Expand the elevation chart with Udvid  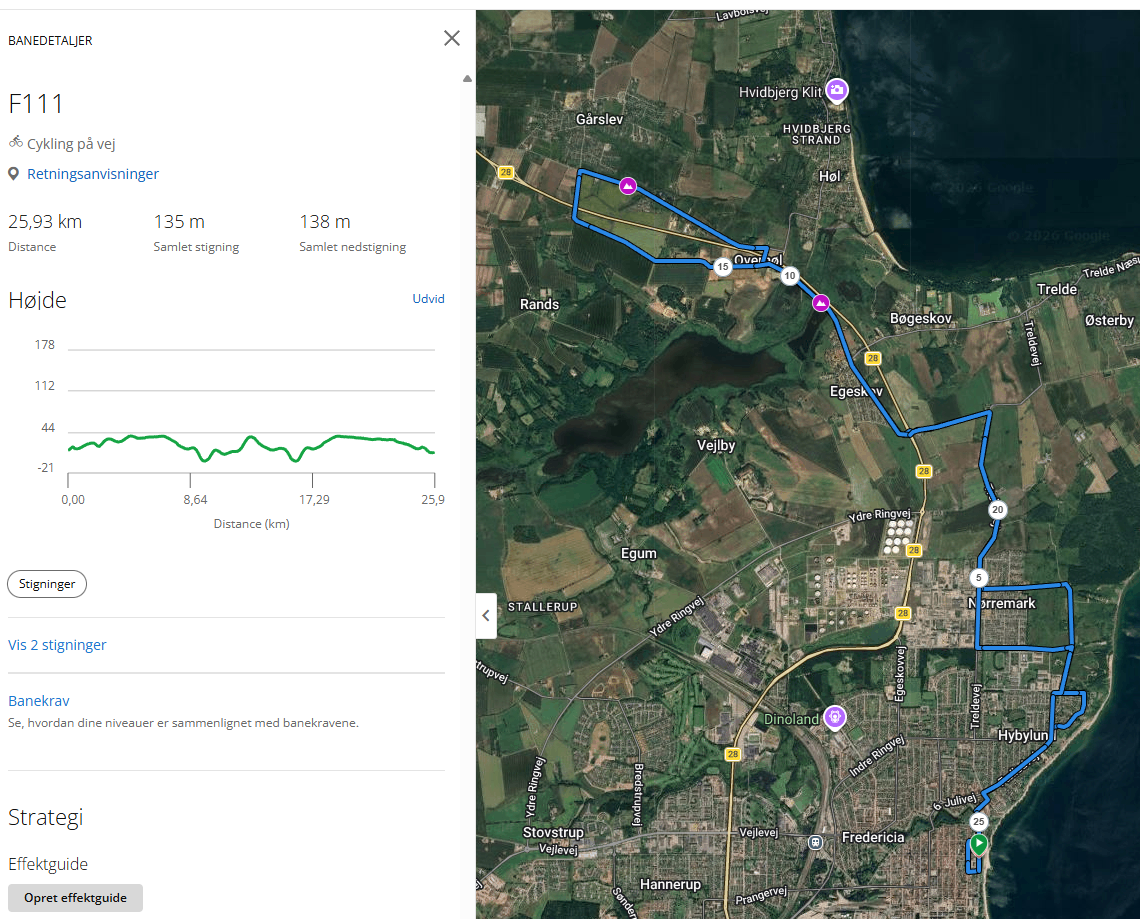point(428,299)
